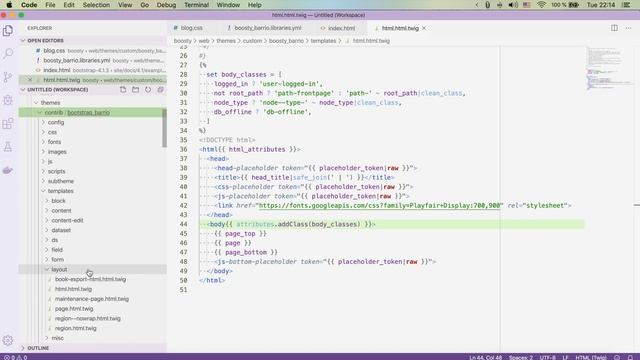The width and height of the screenshot is (640, 360).
Task: Click the volume menu bar icon
Action: click(513, 5)
